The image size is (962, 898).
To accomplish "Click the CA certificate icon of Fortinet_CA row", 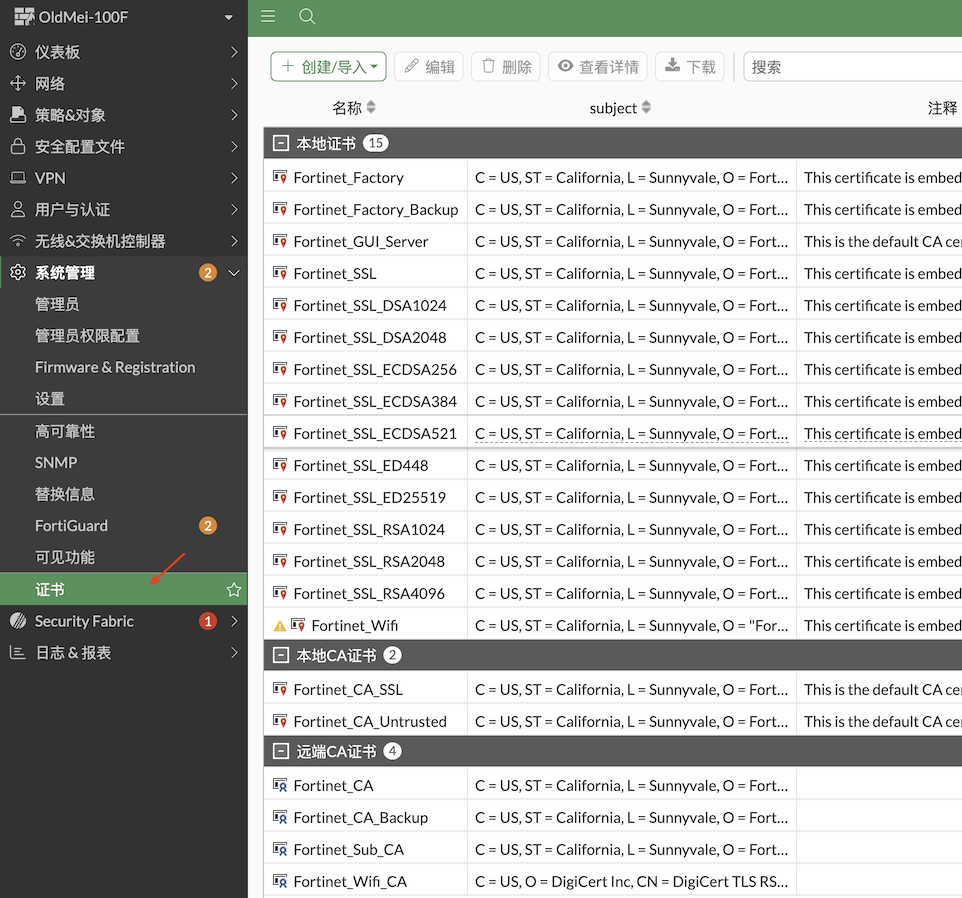I will coord(280,785).
